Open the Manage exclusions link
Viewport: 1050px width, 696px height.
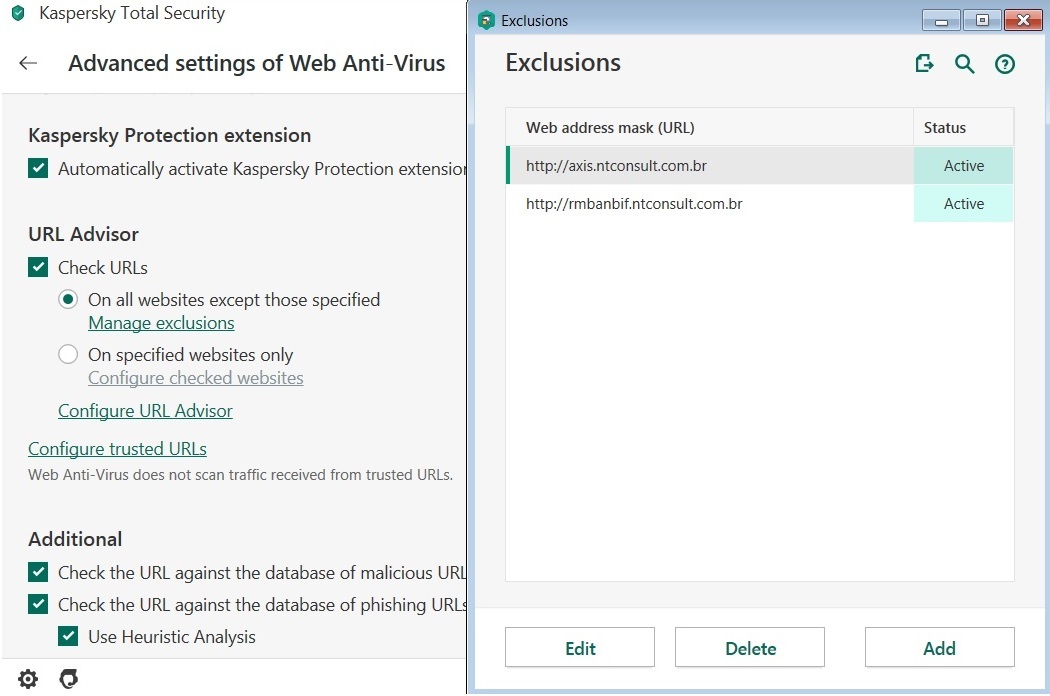(161, 323)
